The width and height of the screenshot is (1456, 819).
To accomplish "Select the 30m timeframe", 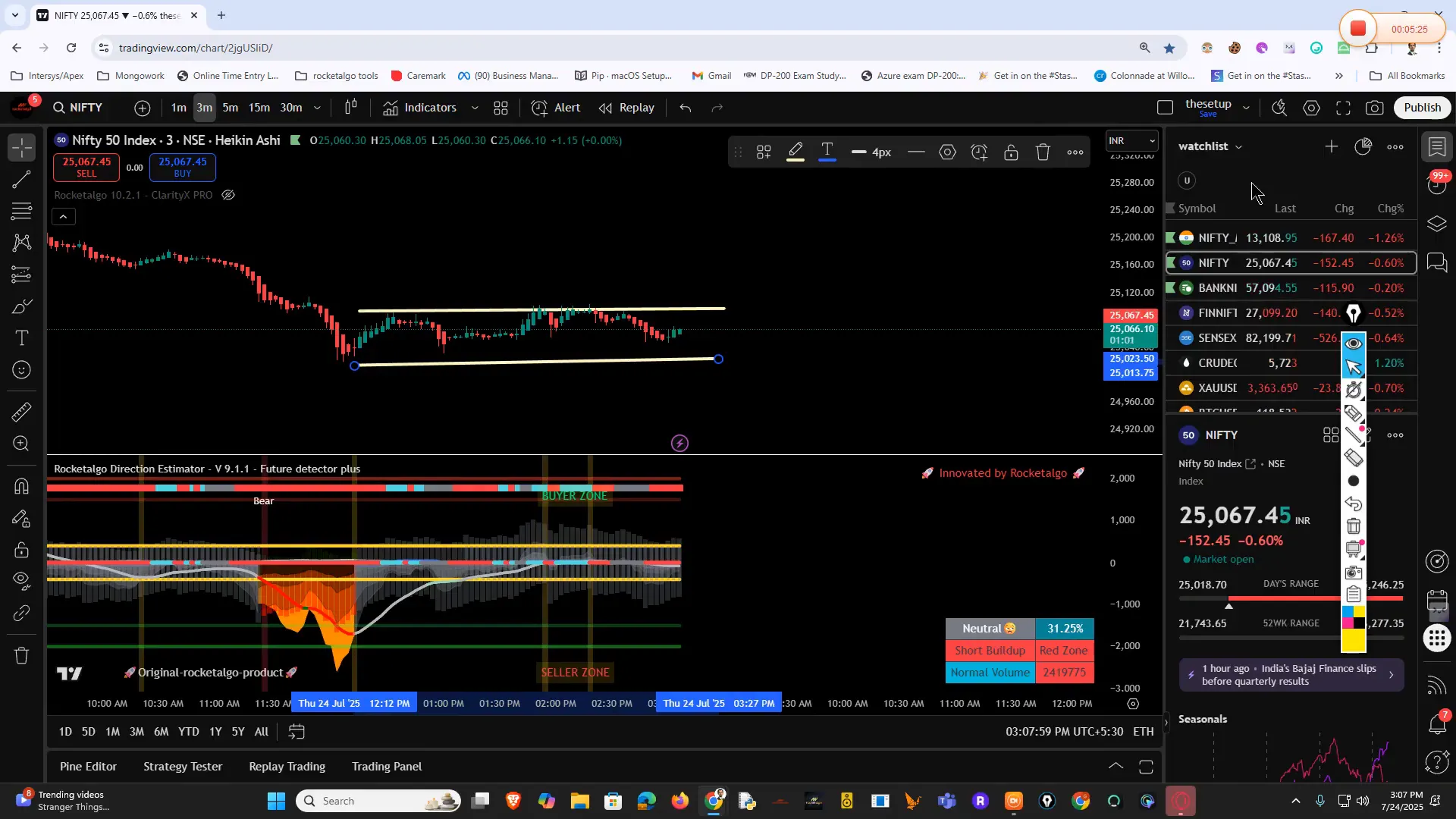I will tap(291, 108).
